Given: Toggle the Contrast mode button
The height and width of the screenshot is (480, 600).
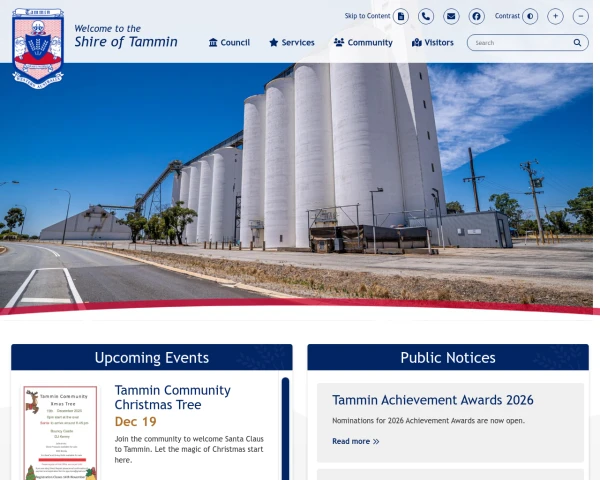Looking at the screenshot, I should pyautogui.click(x=530, y=16).
